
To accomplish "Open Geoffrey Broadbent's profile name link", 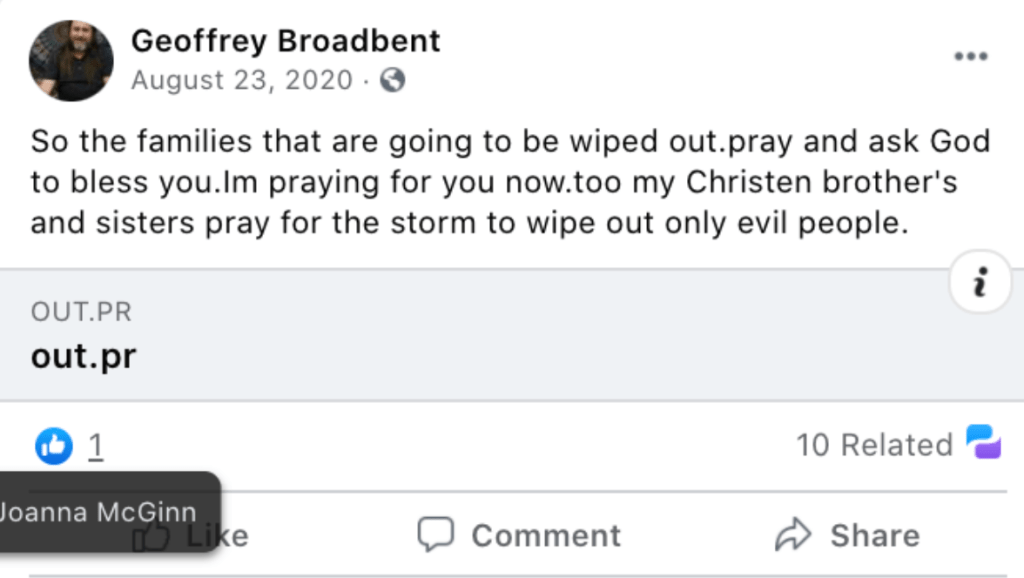I will click(x=286, y=41).
